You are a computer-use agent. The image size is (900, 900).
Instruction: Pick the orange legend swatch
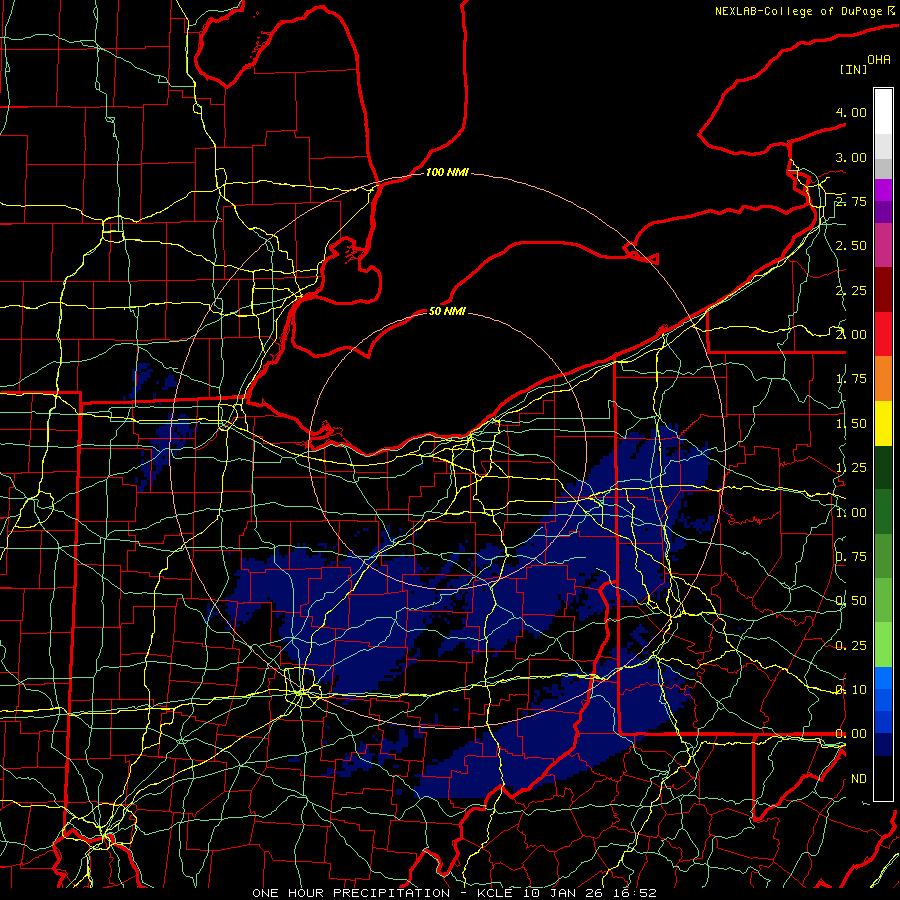pos(883,379)
